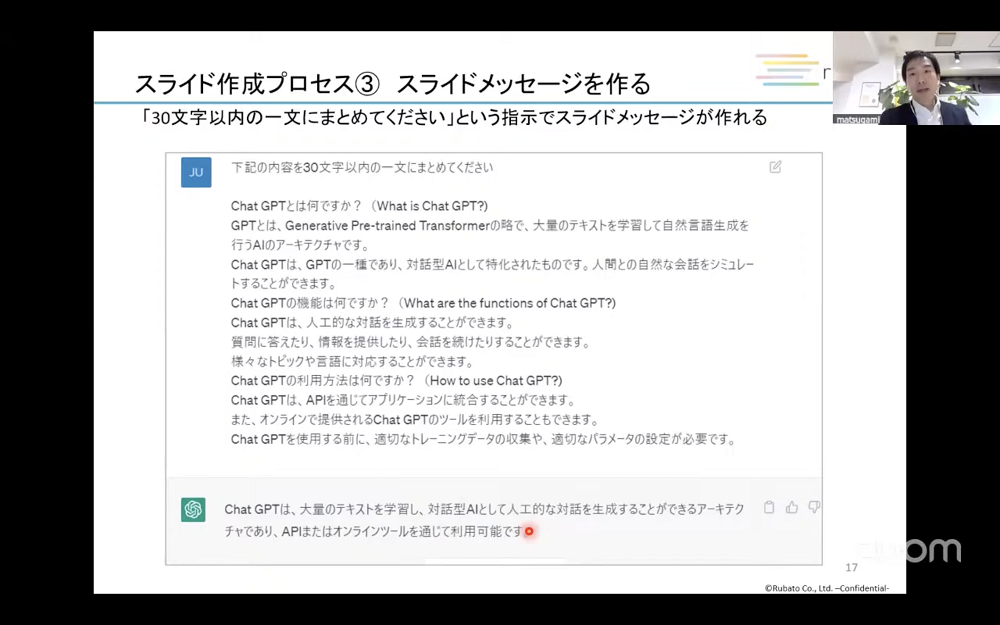Click the subtitle starting with 「30文字以内の一文に

[454, 117]
